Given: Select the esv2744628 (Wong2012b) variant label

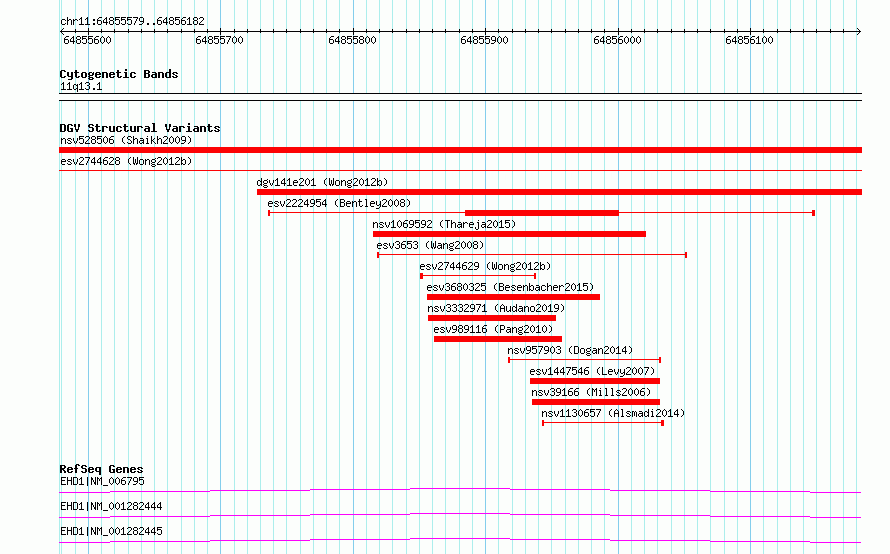Looking at the screenshot, I should tap(126, 161).
